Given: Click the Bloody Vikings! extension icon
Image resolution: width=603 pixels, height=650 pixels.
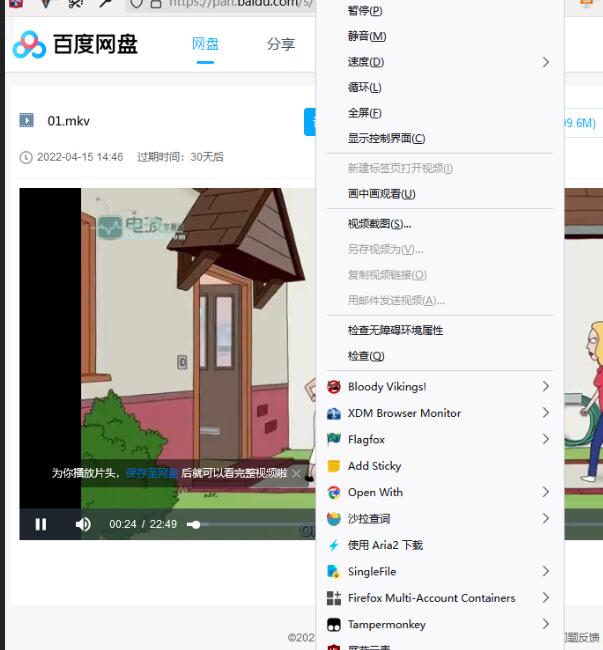Looking at the screenshot, I should point(334,387).
